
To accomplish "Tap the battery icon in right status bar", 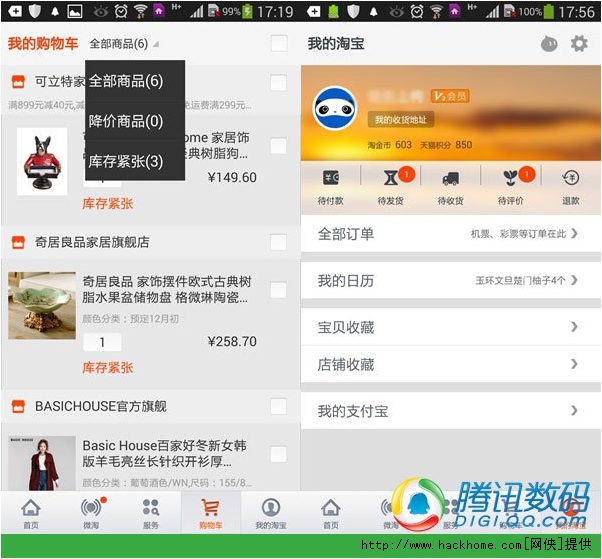I will point(549,12).
